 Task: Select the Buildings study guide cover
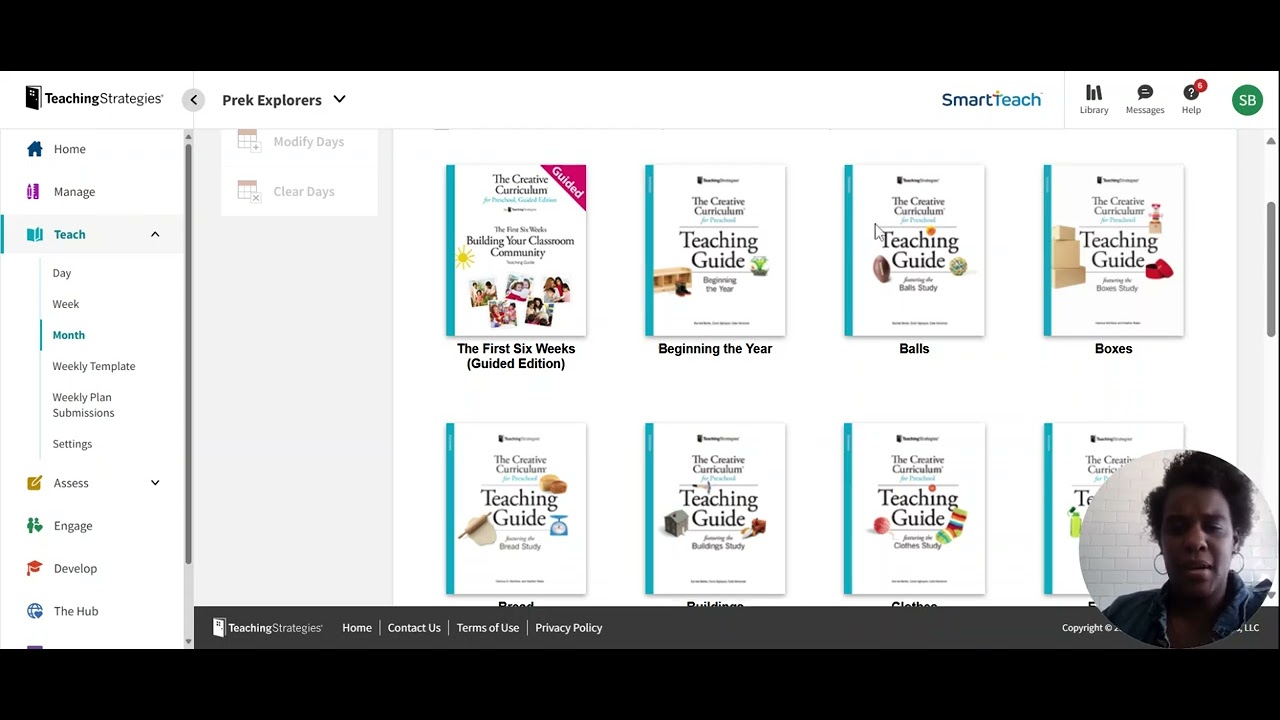715,508
